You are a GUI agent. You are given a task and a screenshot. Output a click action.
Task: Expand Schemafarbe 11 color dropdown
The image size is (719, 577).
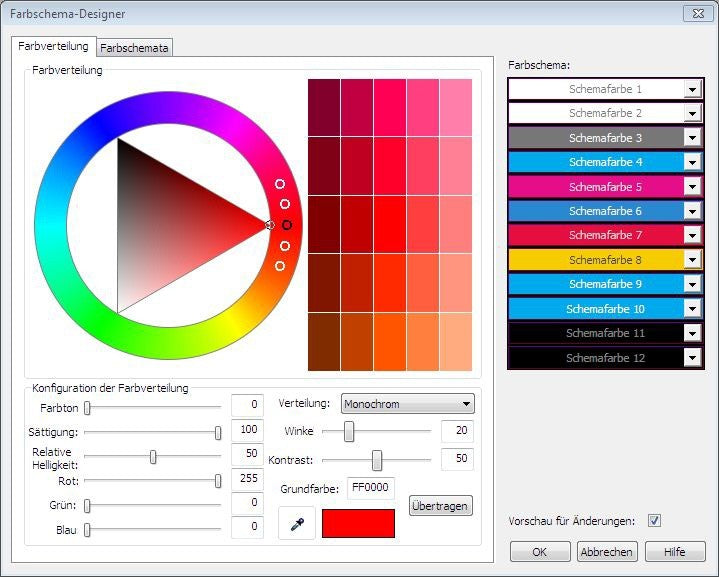692,333
